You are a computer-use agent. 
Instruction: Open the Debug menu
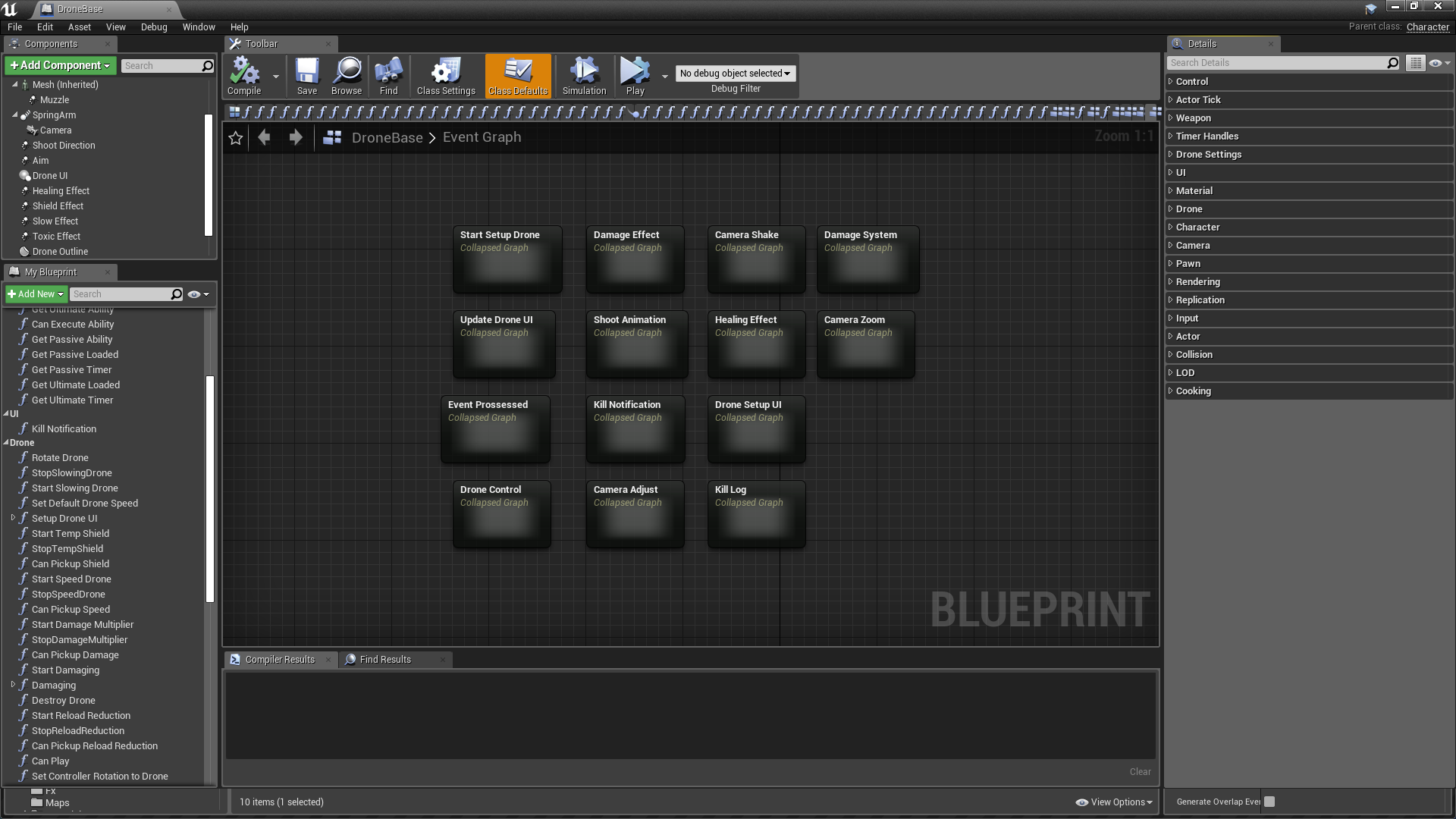pos(154,27)
